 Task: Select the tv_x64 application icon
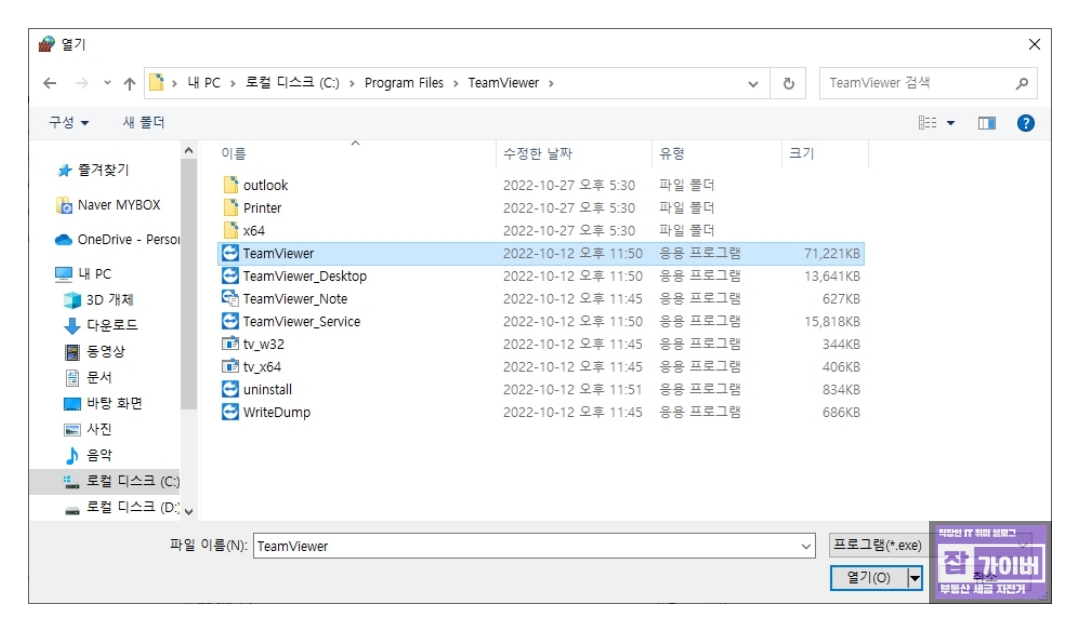click(230, 366)
